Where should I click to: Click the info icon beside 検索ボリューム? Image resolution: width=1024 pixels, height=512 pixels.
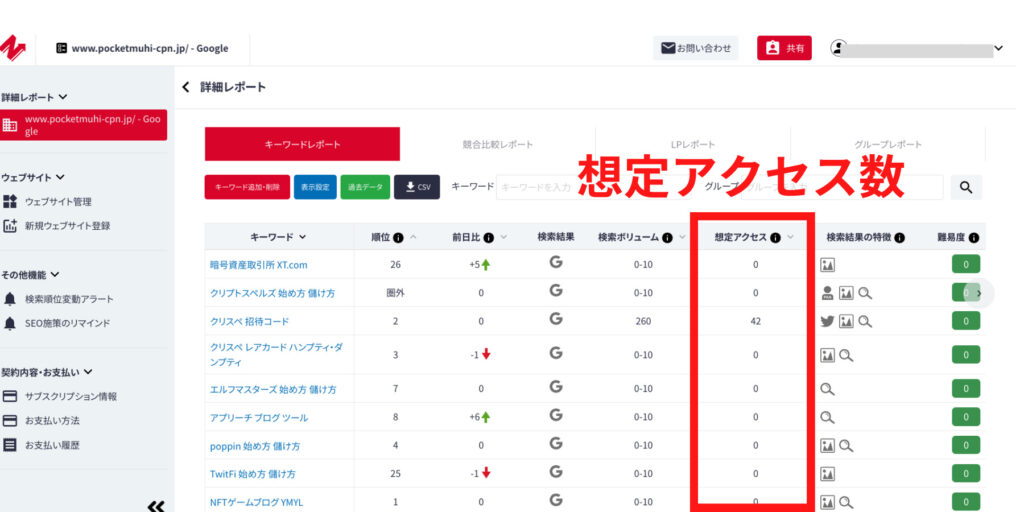667,238
